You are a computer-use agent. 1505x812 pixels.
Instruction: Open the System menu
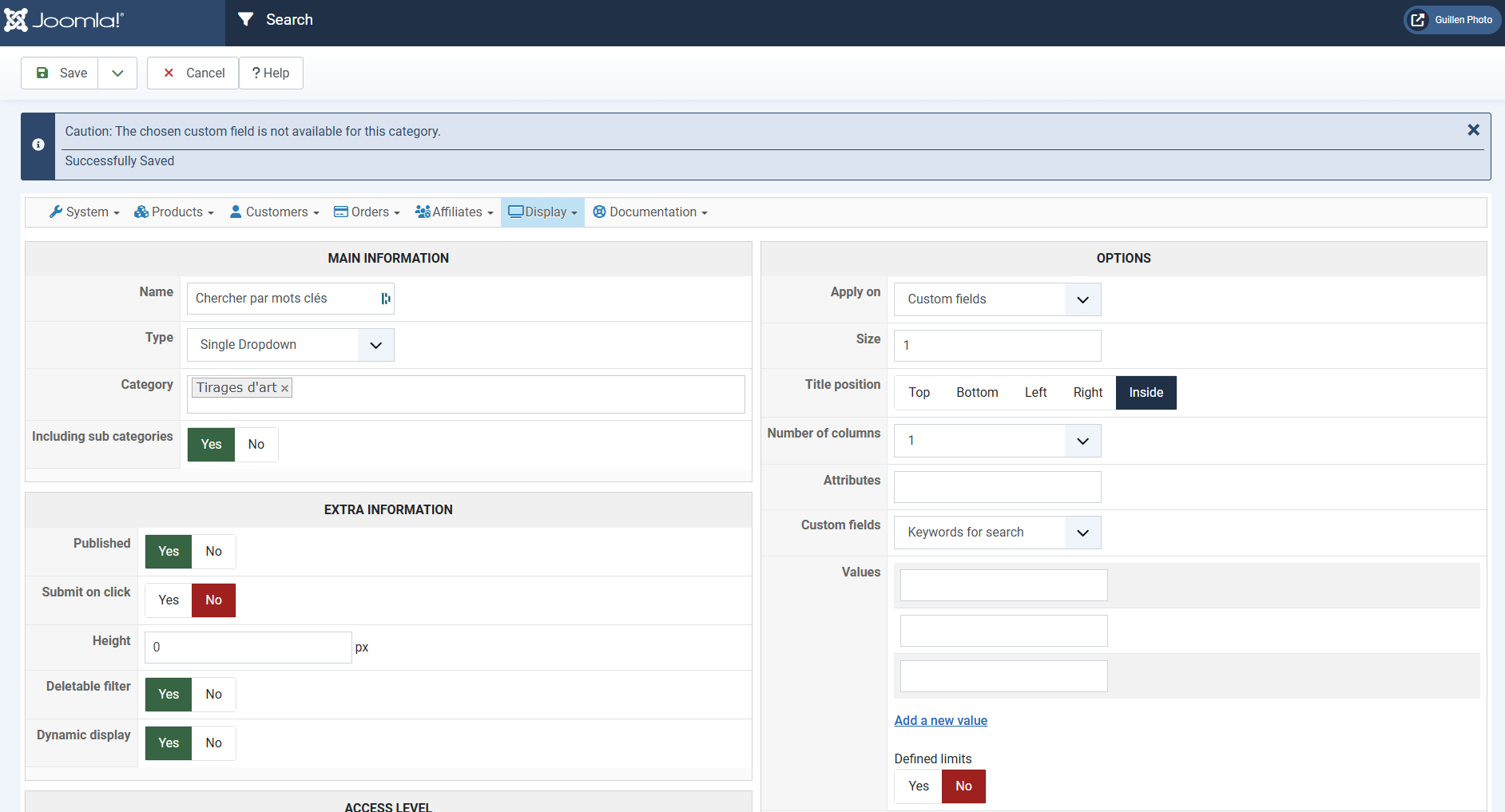click(85, 212)
